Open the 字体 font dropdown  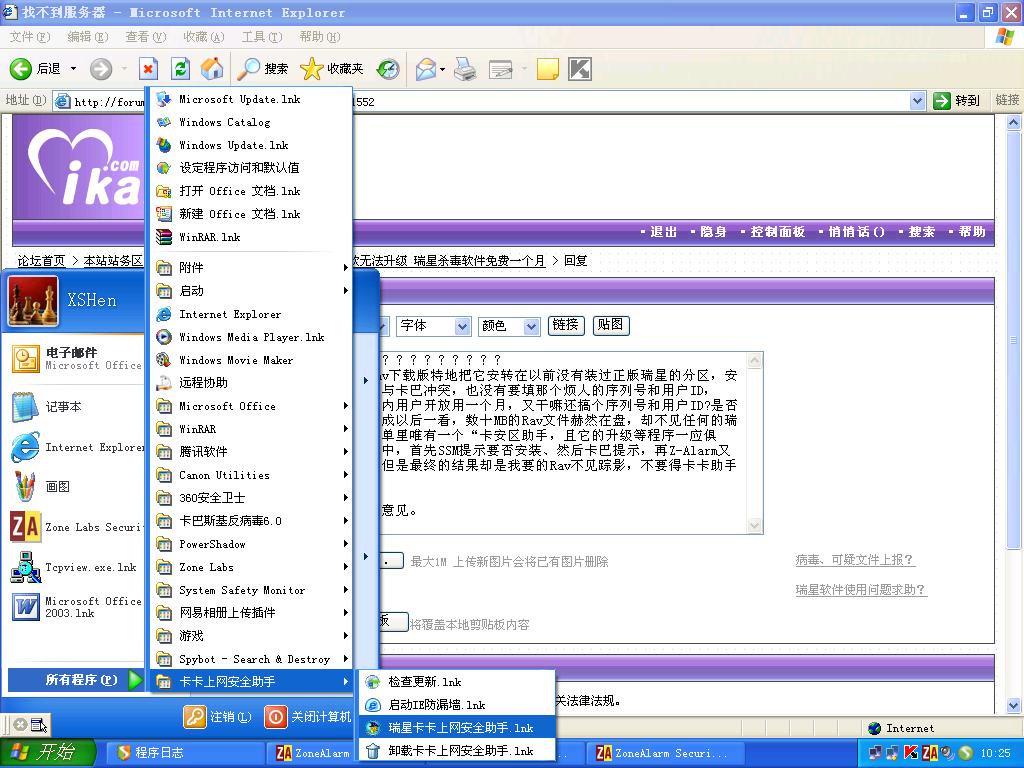pyautogui.click(x=462, y=326)
